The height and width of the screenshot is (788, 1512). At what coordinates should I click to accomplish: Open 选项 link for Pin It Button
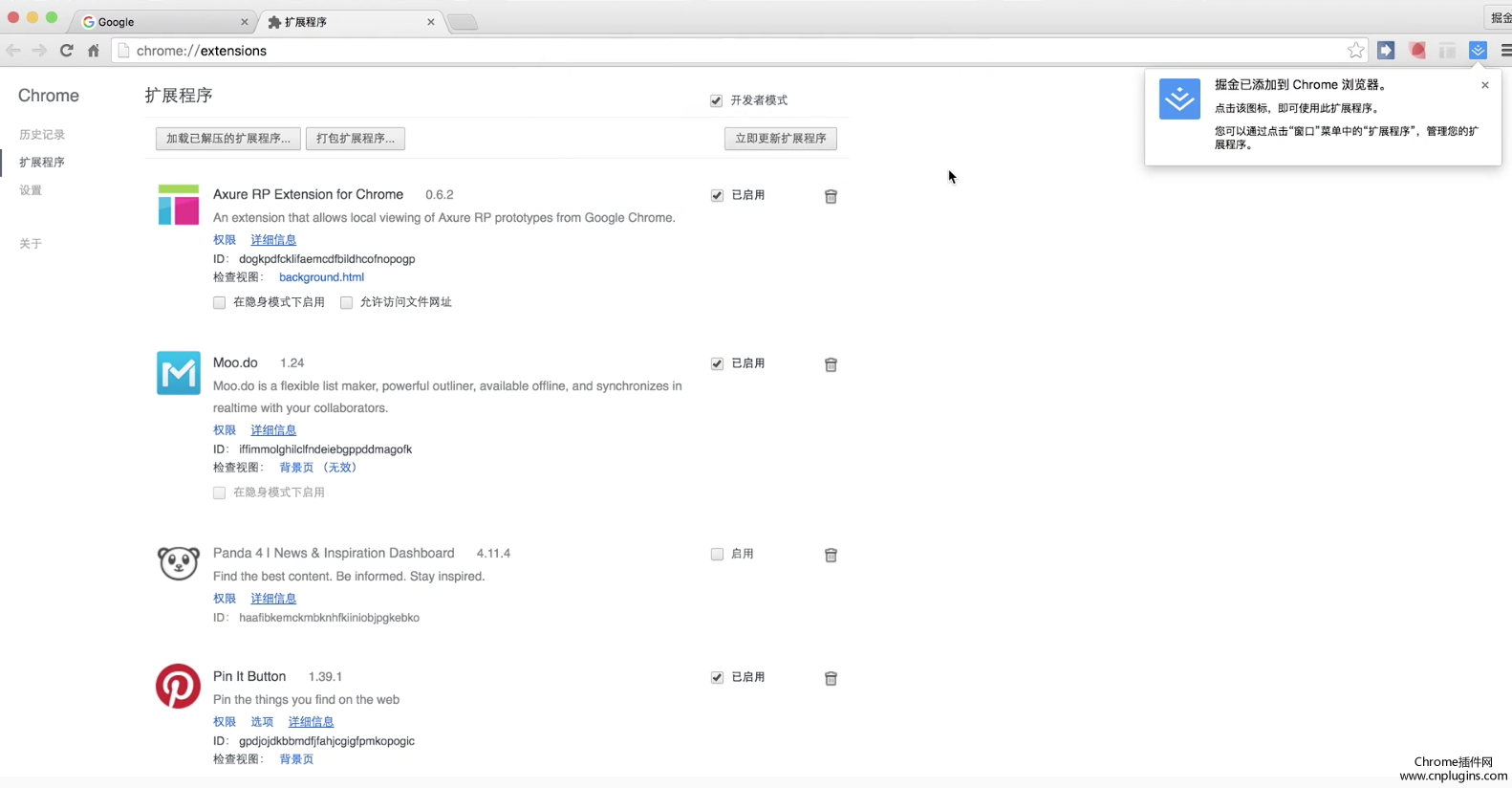click(x=262, y=722)
